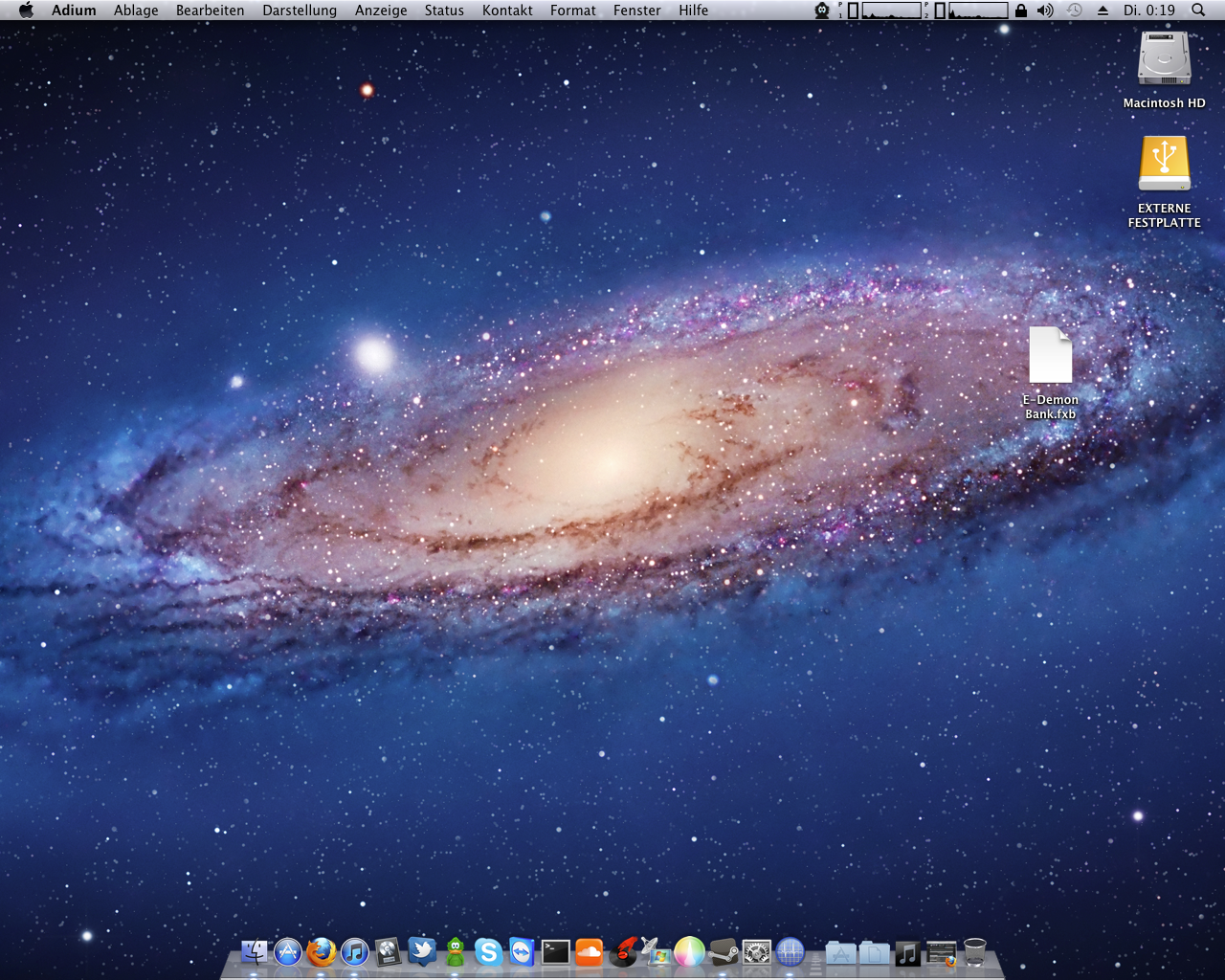The width and height of the screenshot is (1225, 980).
Task: Launch Terminal from the Dock
Action: pyautogui.click(x=555, y=952)
